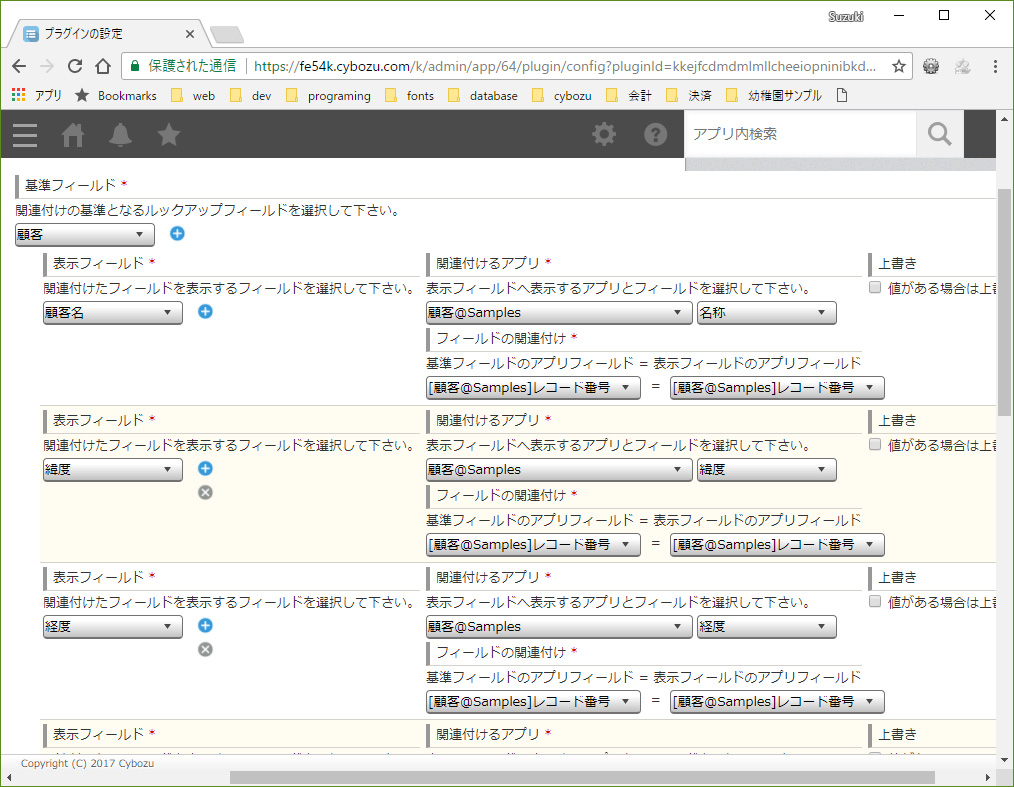Click the URL address bar
Viewport: 1014px width, 787px height.
(563, 66)
